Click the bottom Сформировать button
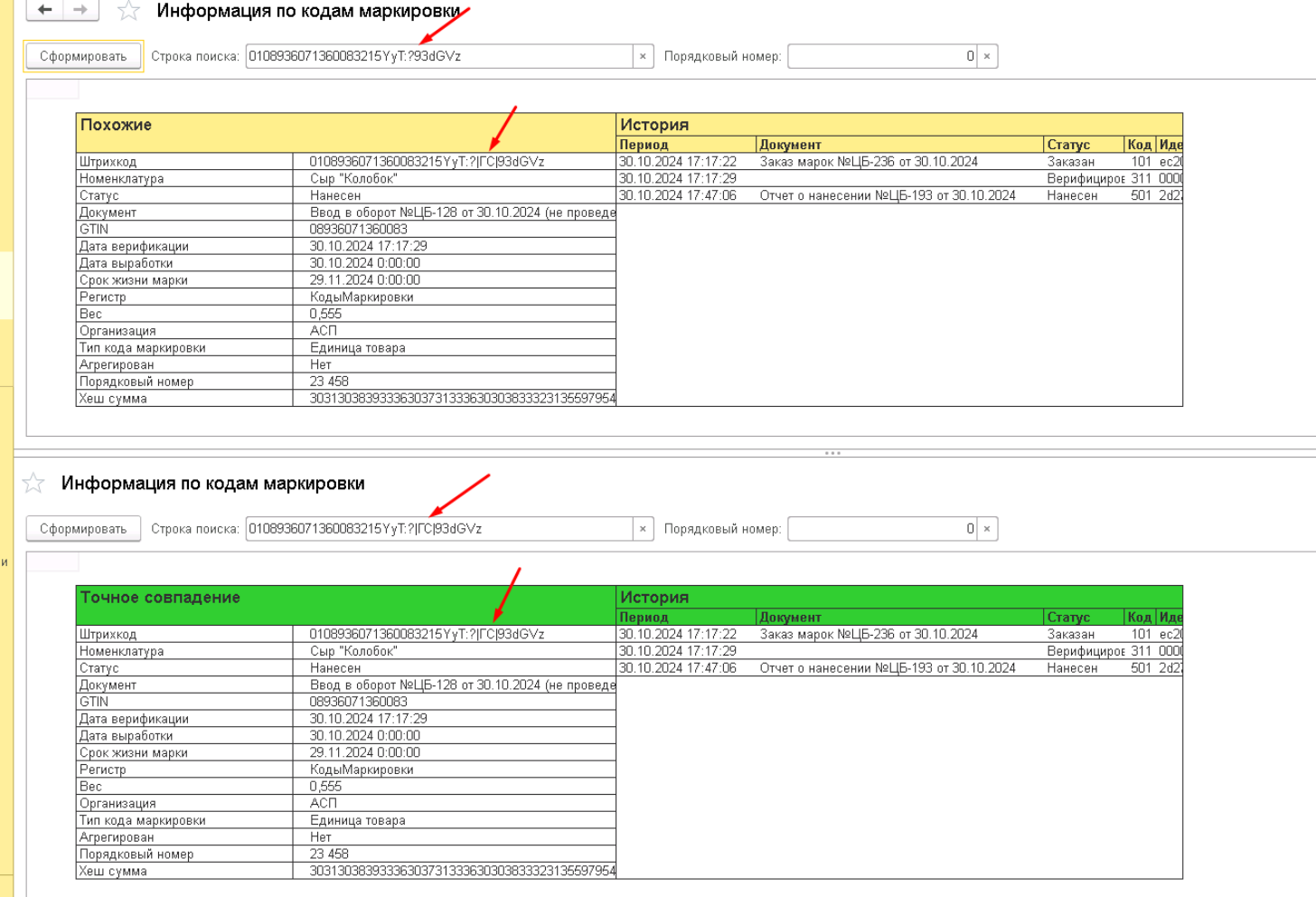 (x=83, y=529)
